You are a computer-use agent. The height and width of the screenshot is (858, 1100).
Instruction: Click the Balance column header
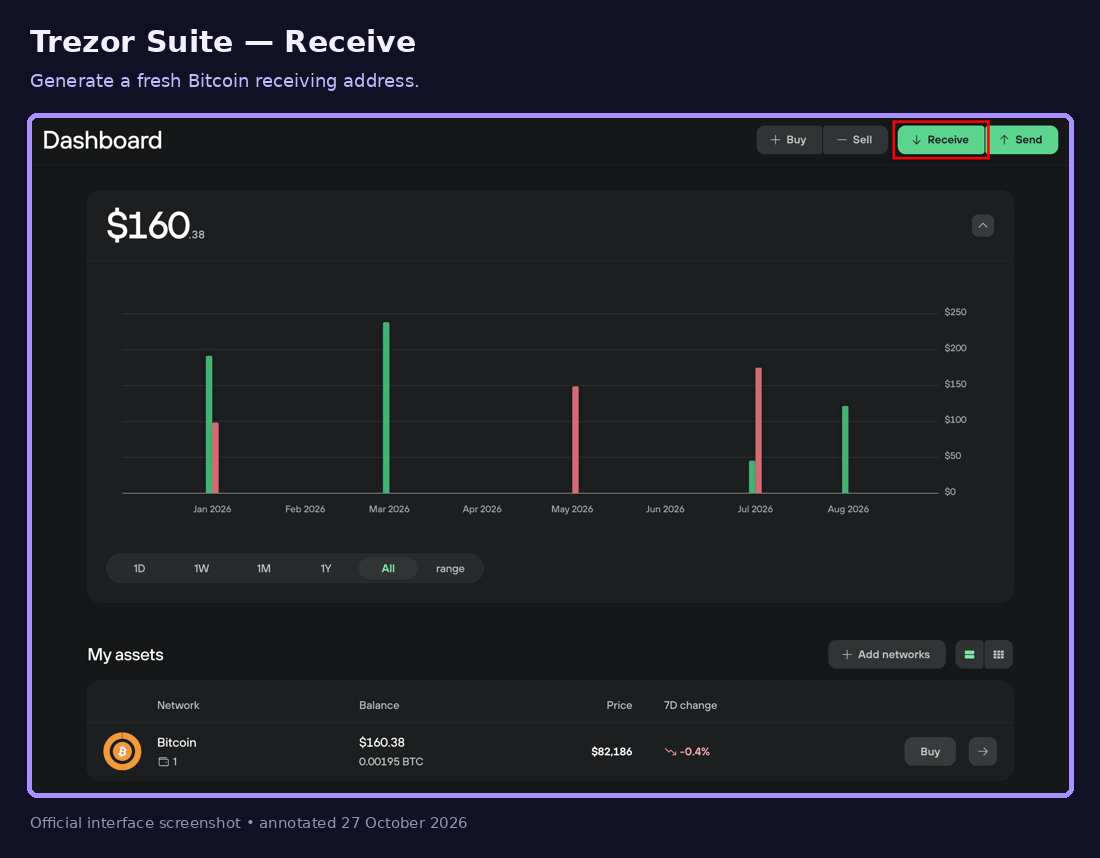click(x=379, y=705)
